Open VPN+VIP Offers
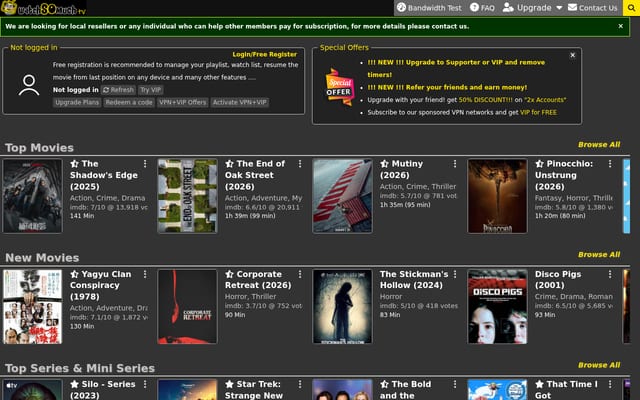The height and width of the screenshot is (400, 640). [182, 102]
